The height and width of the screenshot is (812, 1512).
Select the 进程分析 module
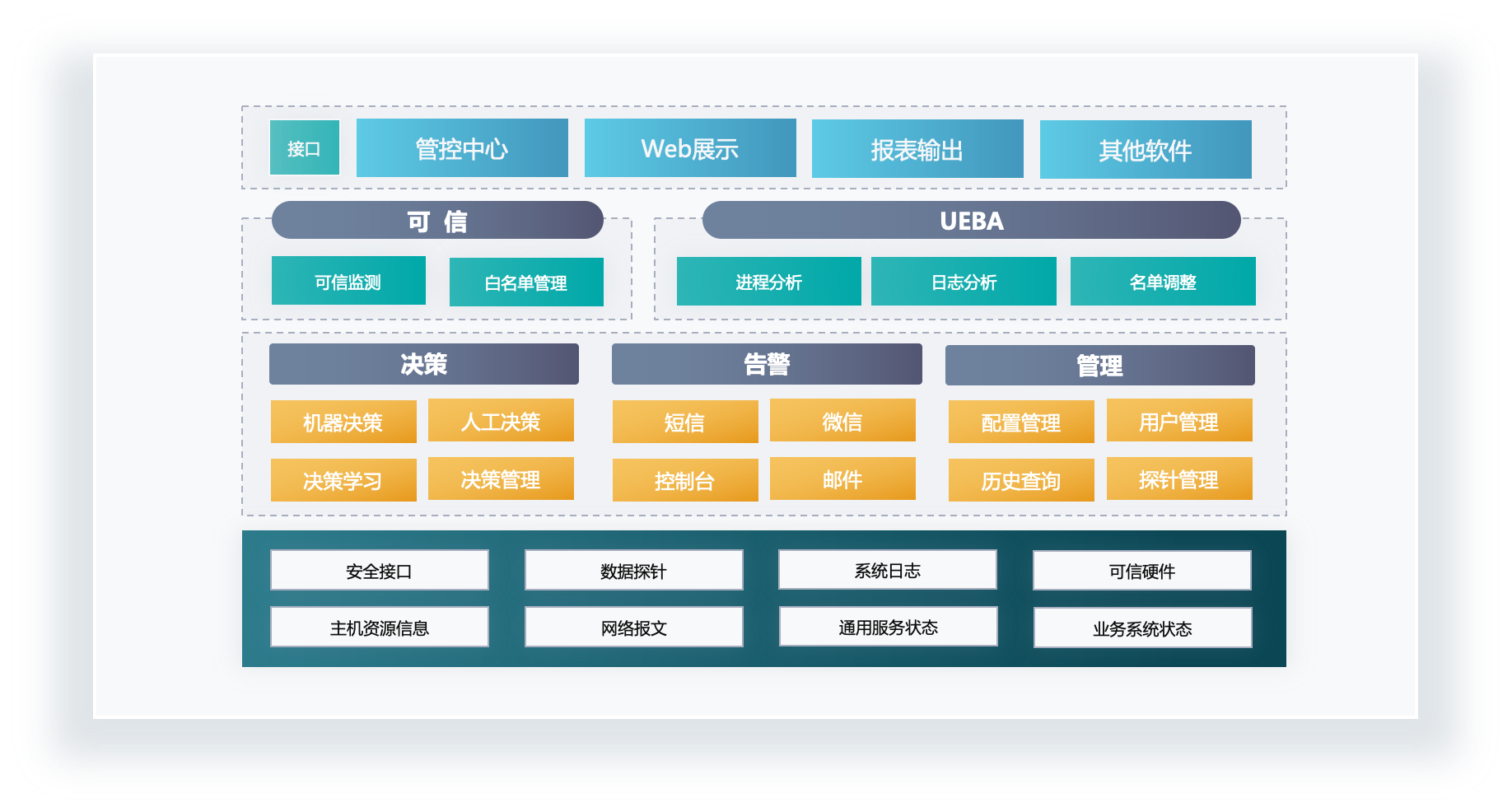(768, 282)
